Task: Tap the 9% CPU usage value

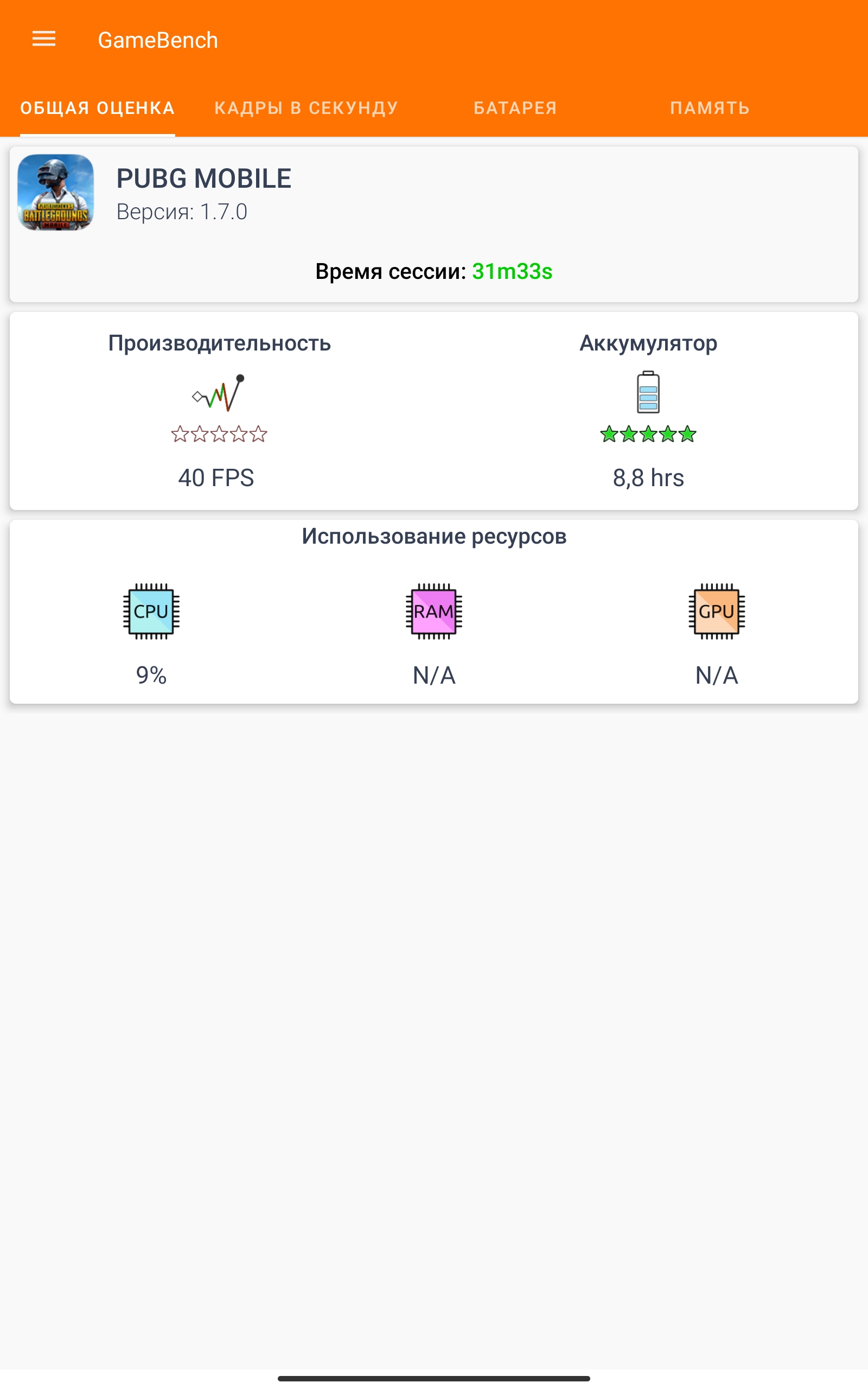Action: click(x=151, y=675)
